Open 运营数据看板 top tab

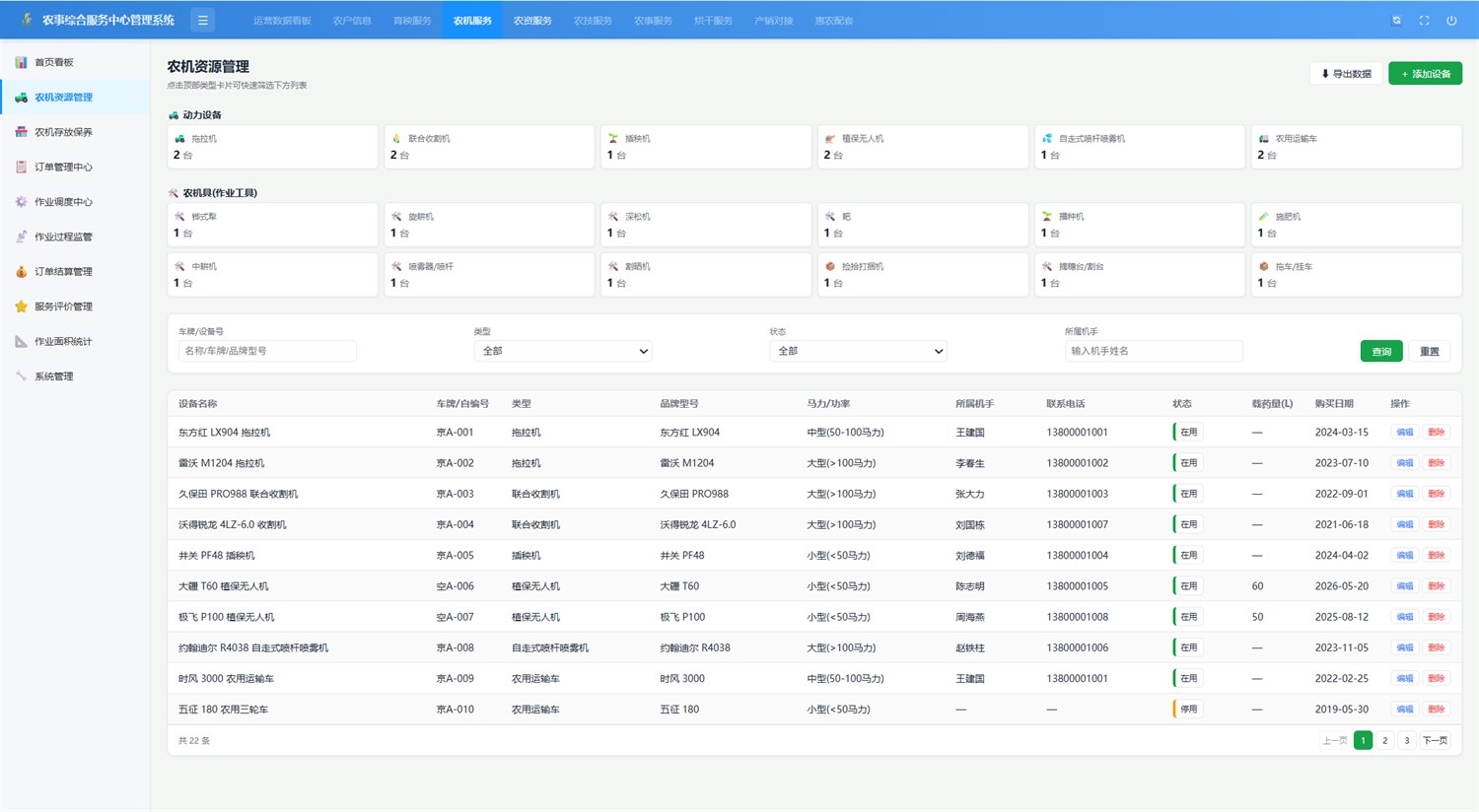(x=282, y=20)
